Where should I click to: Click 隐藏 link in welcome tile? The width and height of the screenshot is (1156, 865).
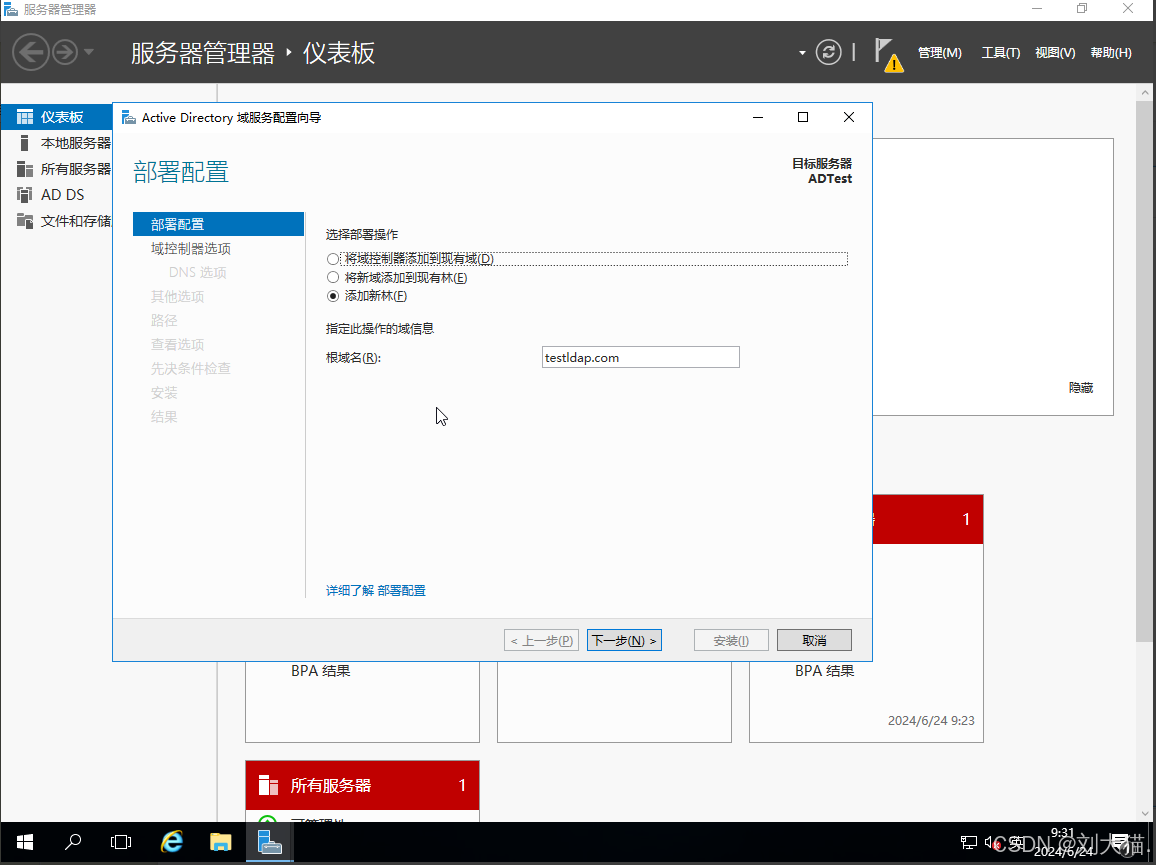(1081, 387)
